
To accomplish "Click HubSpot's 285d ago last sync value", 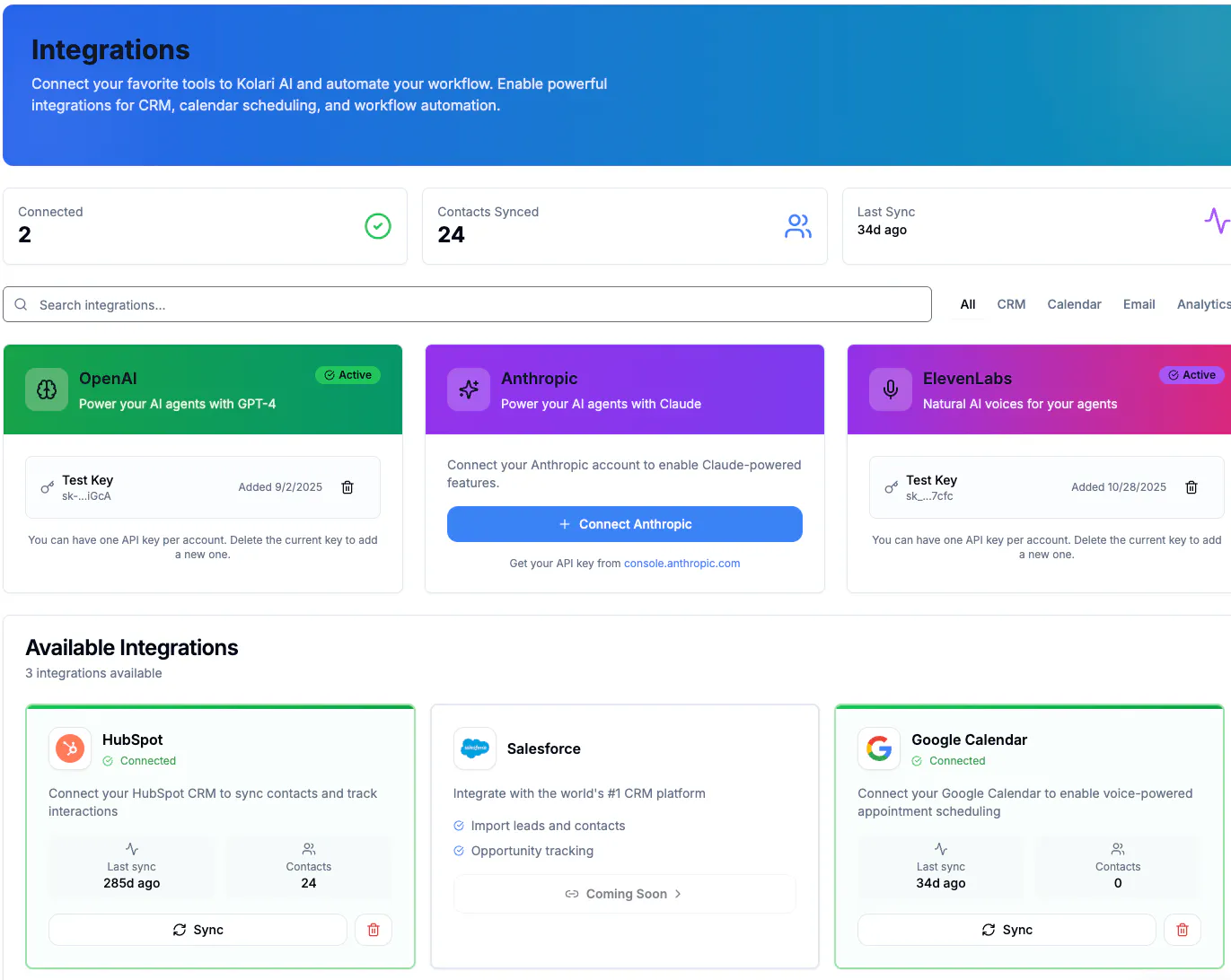I will [x=132, y=883].
